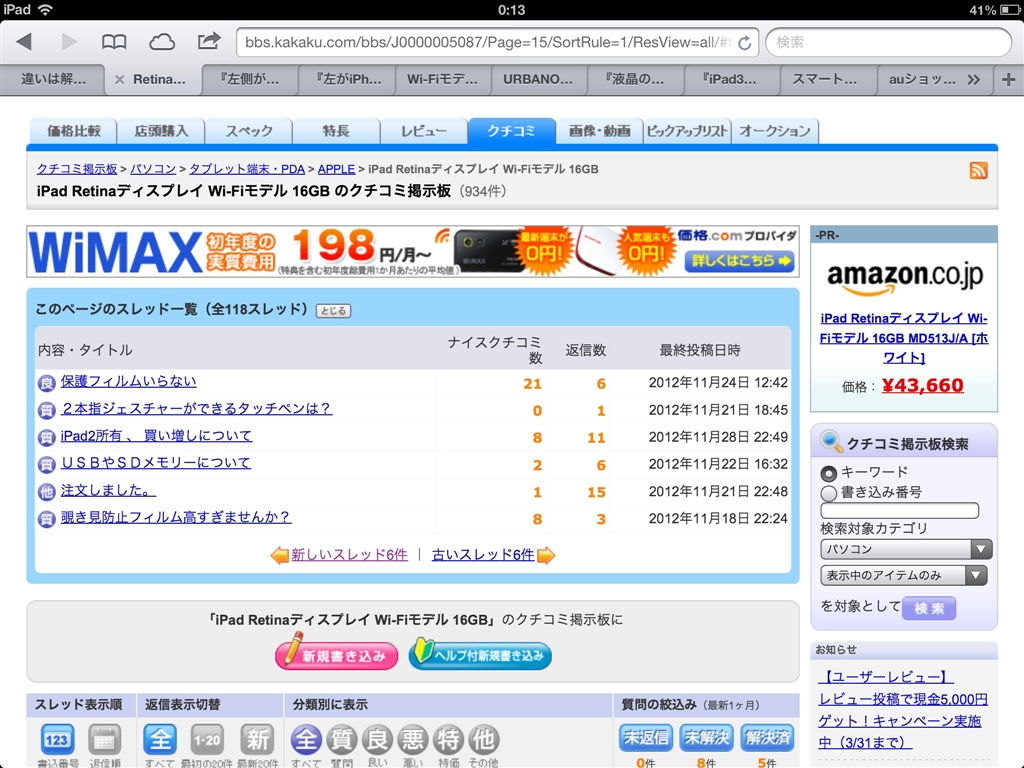Focus the Safari 検索 search field

click(888, 43)
